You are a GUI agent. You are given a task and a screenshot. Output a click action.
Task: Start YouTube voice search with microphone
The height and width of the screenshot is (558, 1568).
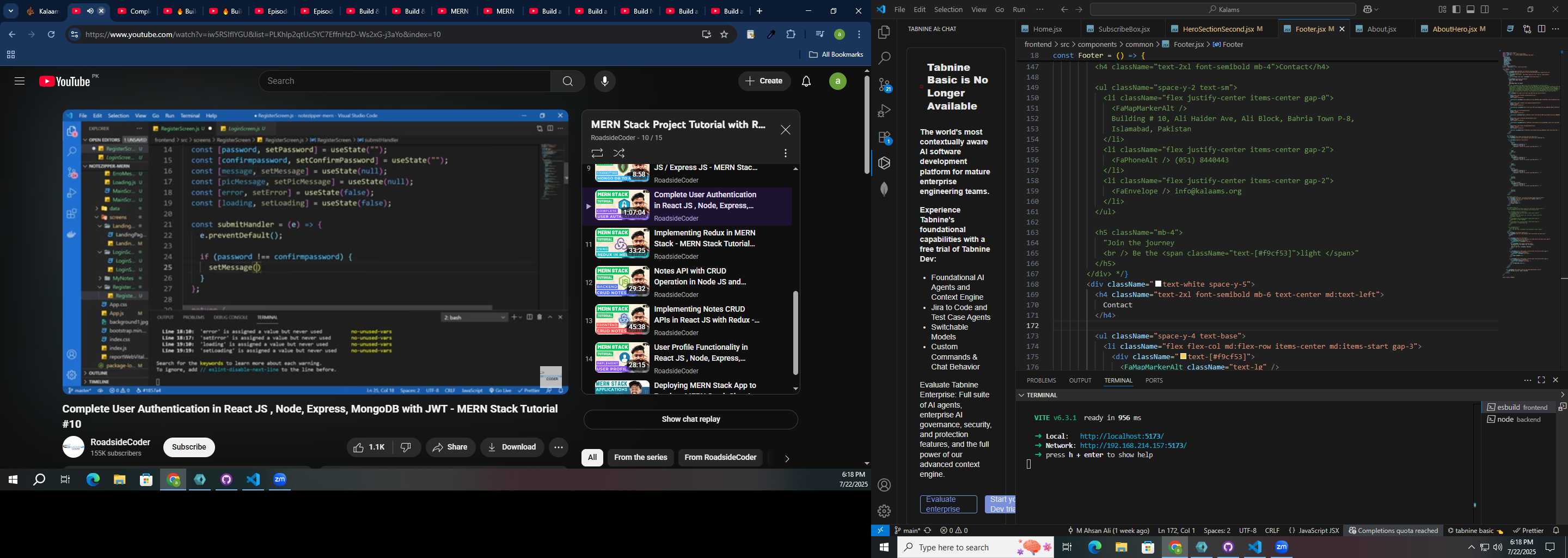click(x=604, y=81)
